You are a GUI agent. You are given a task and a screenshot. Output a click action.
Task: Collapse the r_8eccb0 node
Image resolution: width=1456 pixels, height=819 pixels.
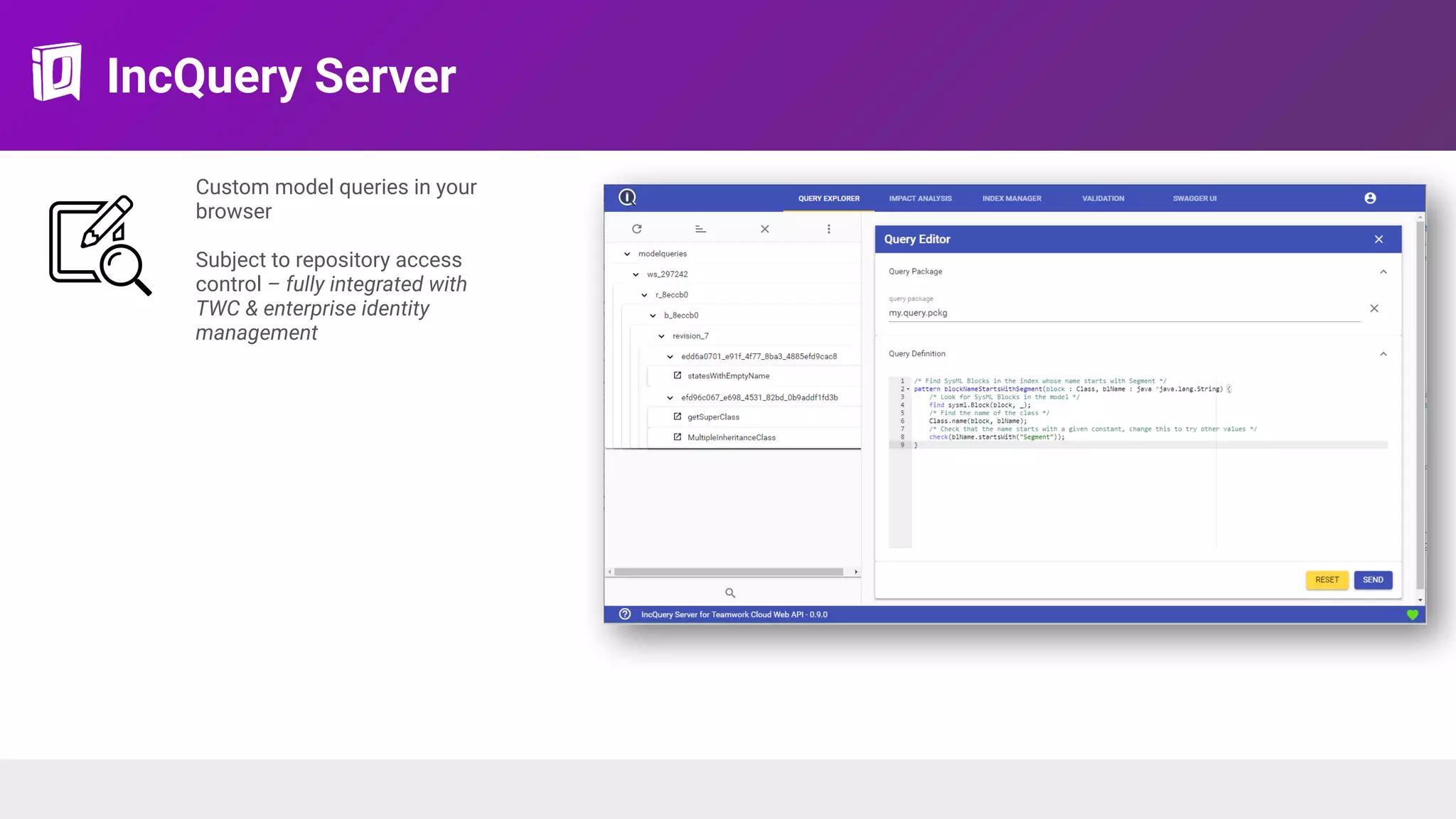coord(644,295)
